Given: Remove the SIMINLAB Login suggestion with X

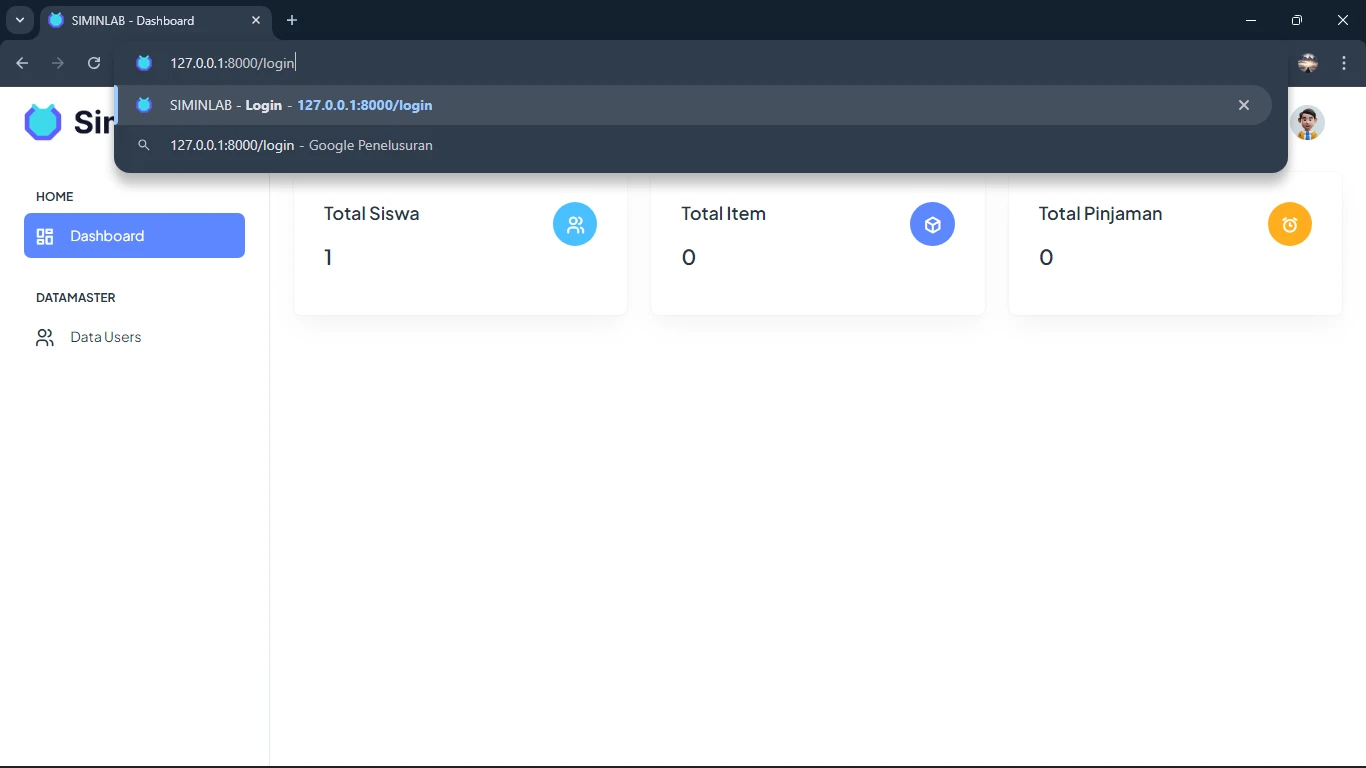Looking at the screenshot, I should [1244, 105].
